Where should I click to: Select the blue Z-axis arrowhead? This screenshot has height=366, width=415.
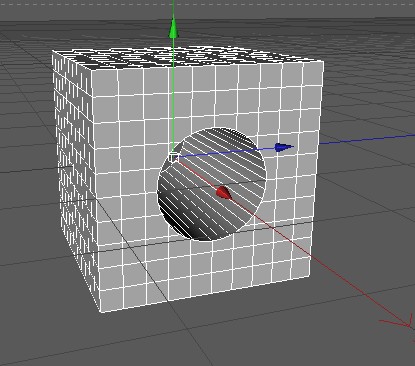tap(284, 147)
